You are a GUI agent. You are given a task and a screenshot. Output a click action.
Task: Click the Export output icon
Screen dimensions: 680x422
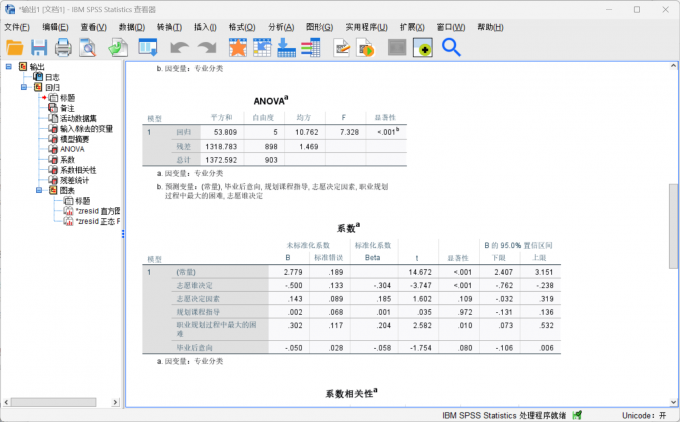pos(117,47)
